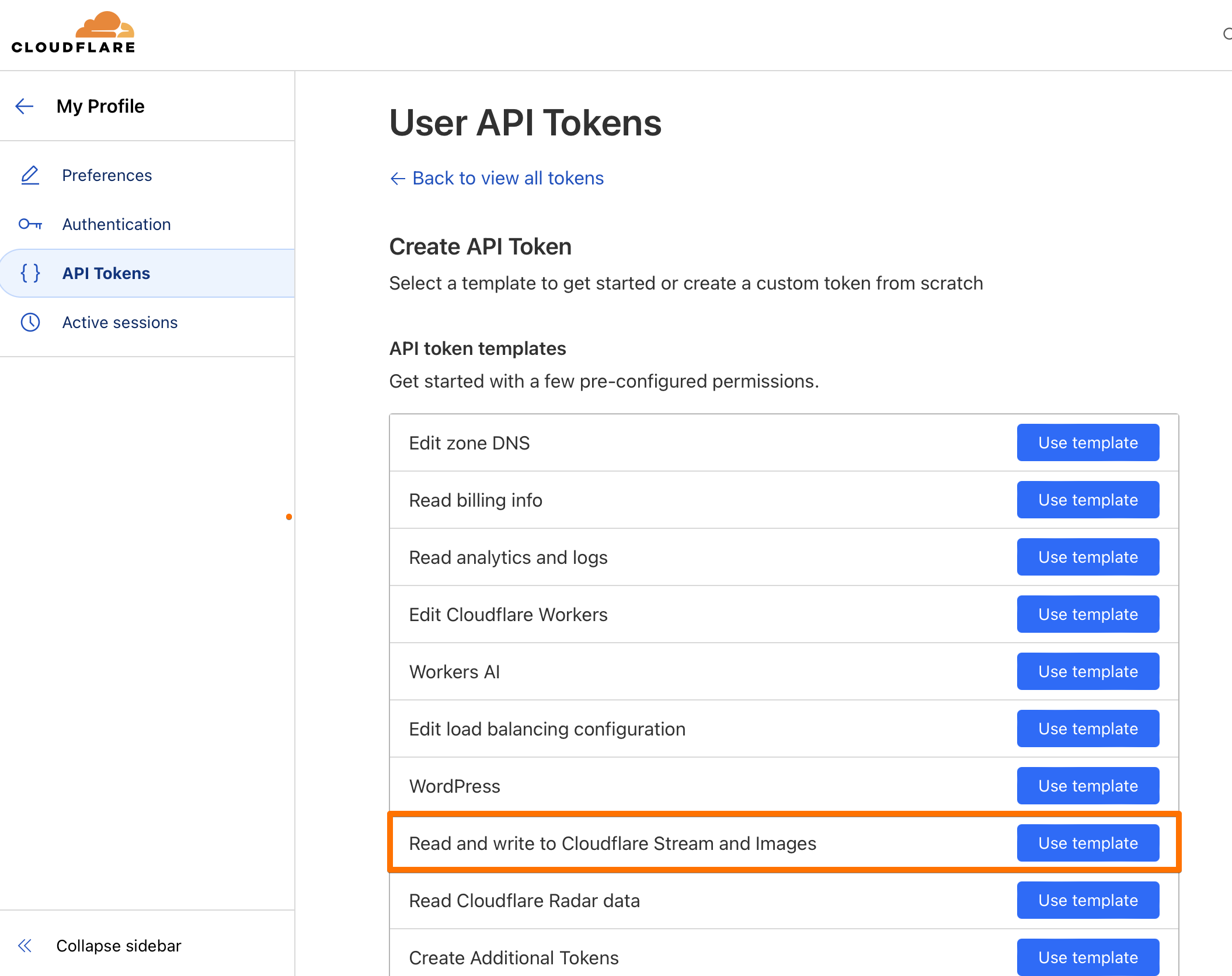This screenshot has width=1232, height=976.
Task: Click the Preferences pencil icon
Action: [x=30, y=175]
